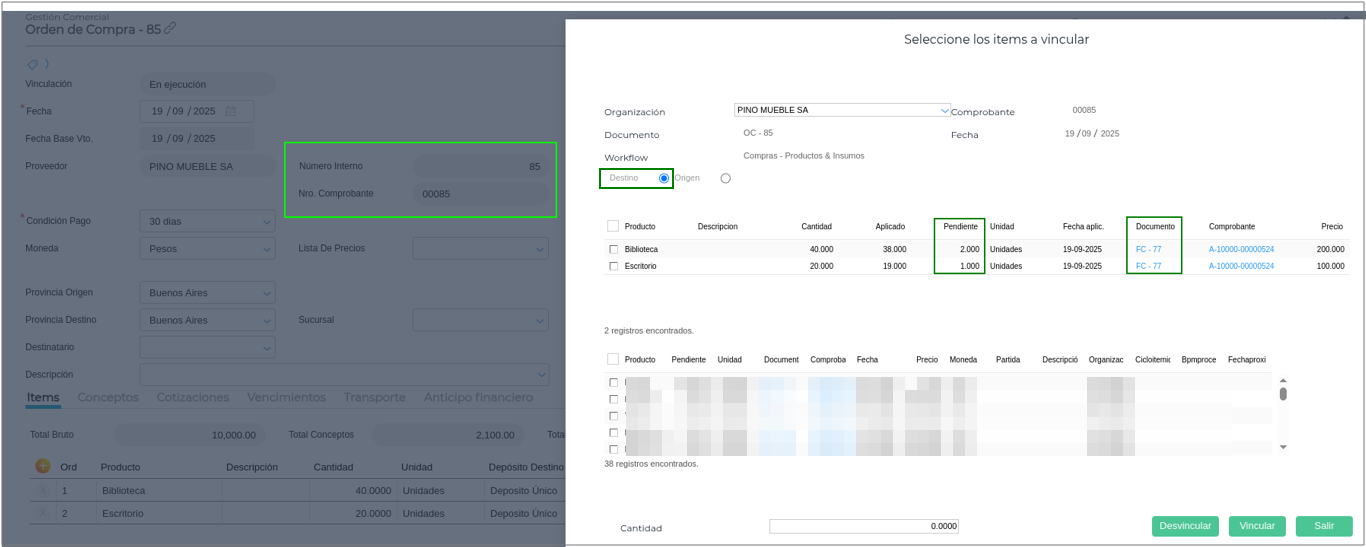Click scroll up arrow in lower records list

[x=1283, y=381]
